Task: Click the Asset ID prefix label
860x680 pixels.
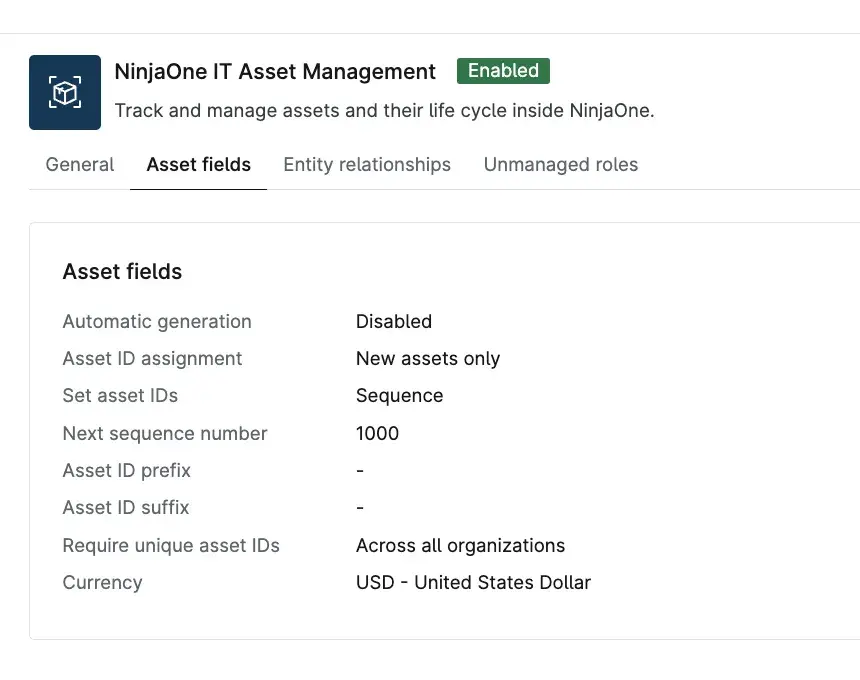Action: (x=127, y=471)
